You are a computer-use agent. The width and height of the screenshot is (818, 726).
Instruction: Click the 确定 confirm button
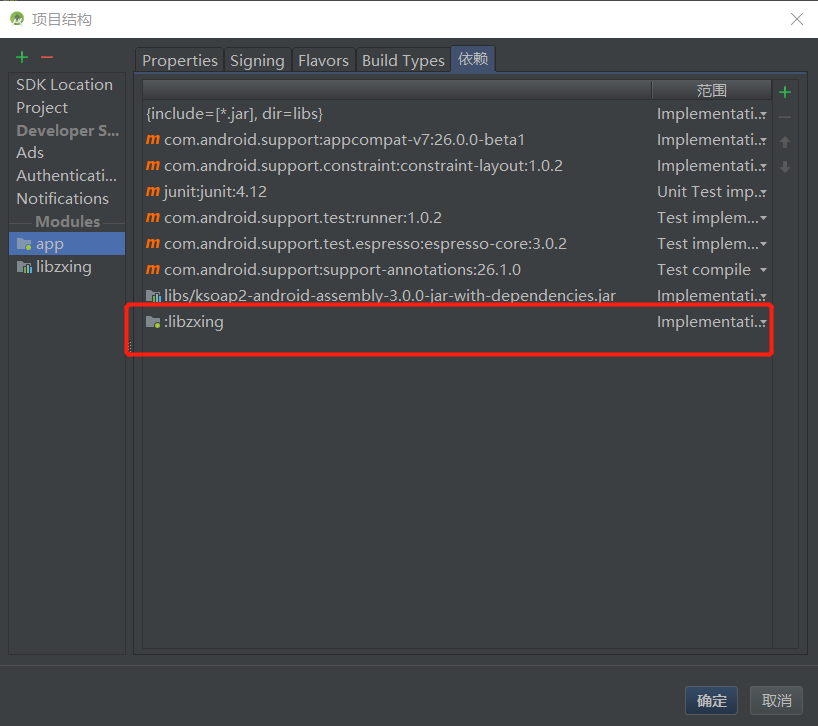point(711,700)
